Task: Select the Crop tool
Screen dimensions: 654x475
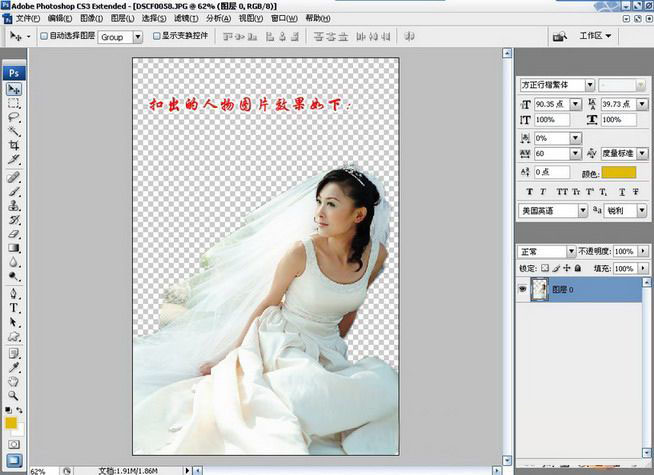Action: (15, 145)
